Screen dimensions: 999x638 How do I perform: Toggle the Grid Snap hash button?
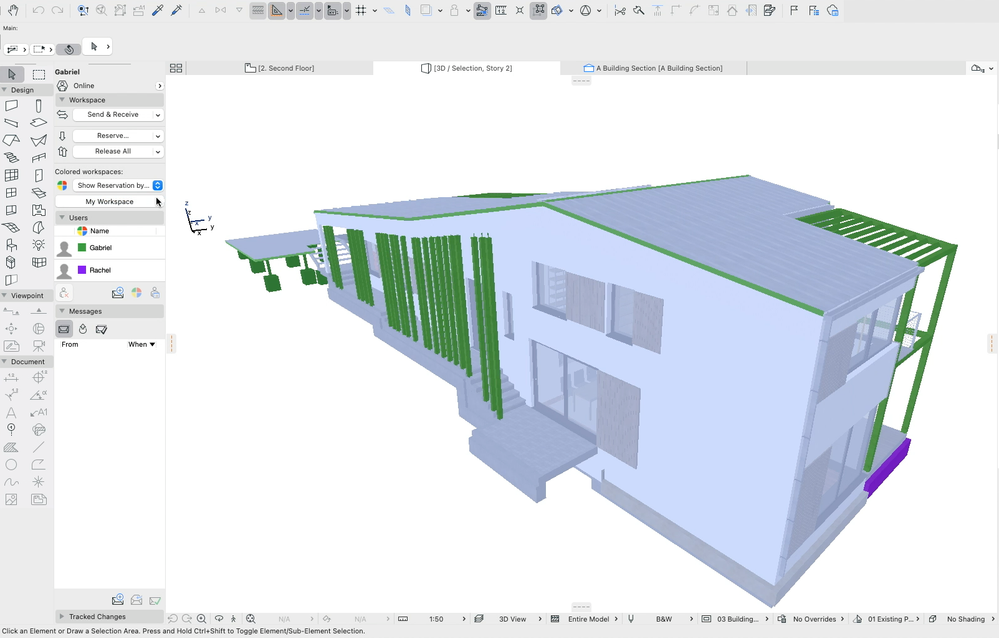click(361, 10)
